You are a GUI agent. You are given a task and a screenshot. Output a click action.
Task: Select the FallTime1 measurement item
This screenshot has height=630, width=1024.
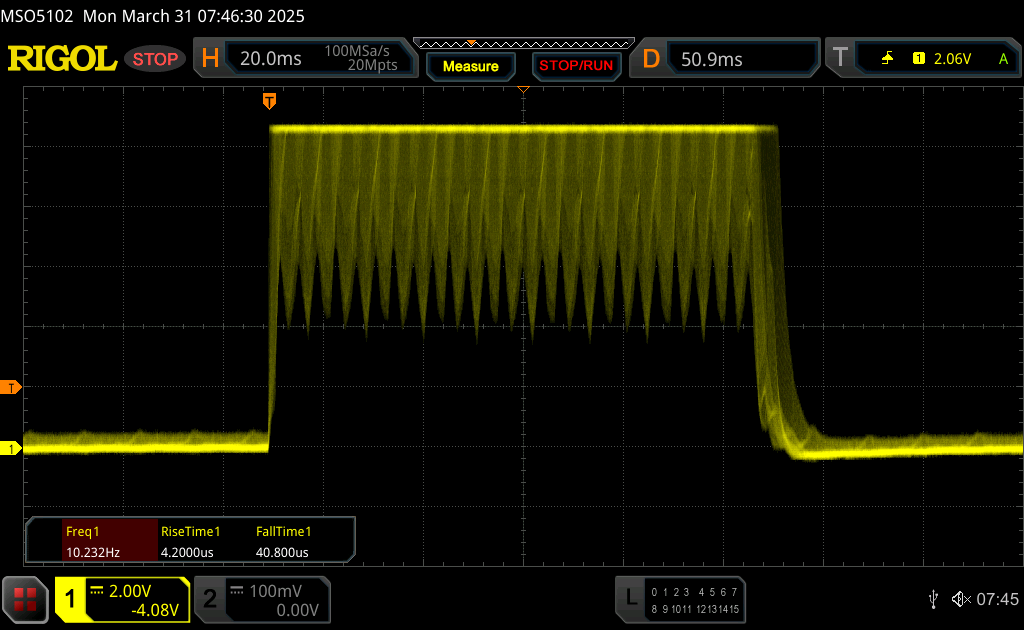pos(283,531)
